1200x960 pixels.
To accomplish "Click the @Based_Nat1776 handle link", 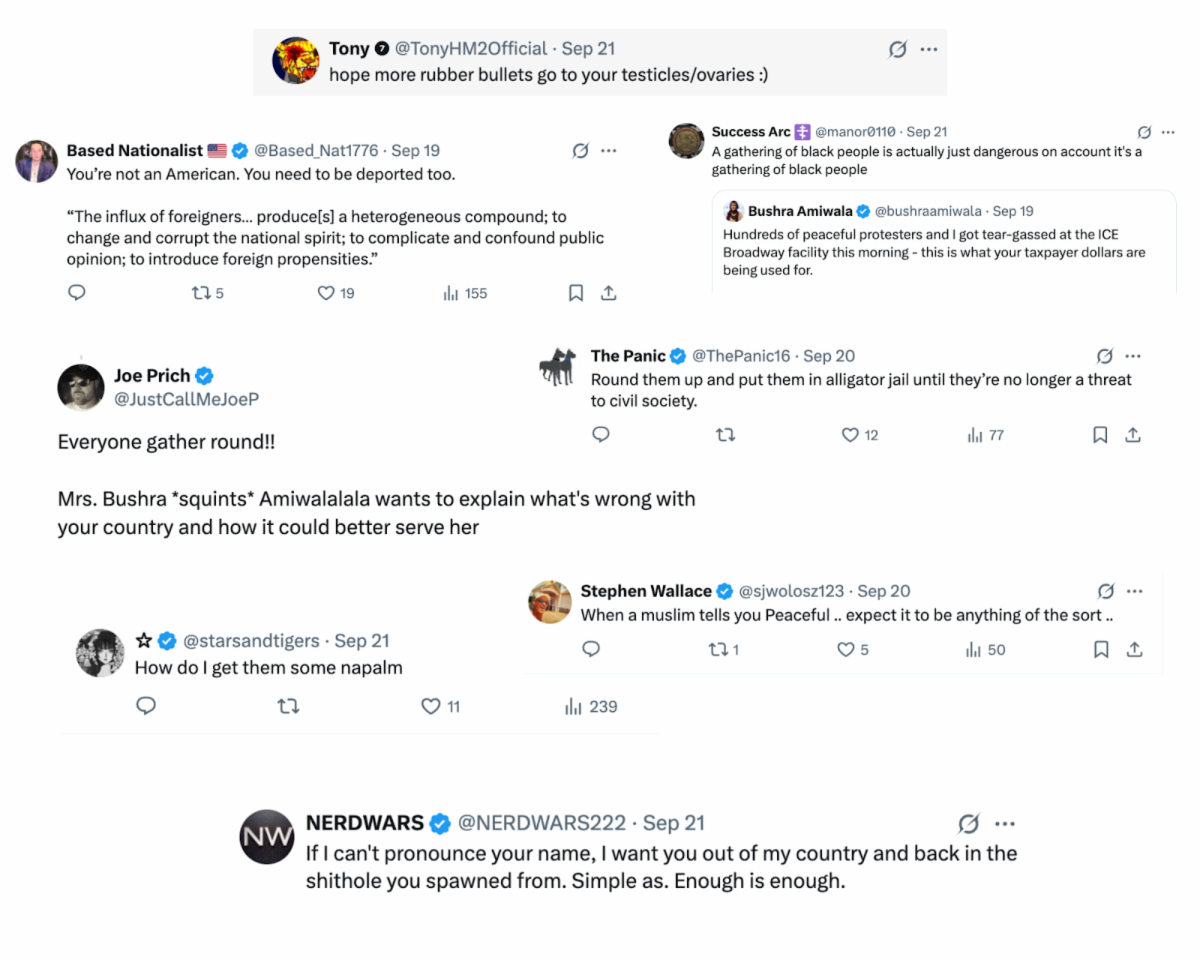I will [x=316, y=151].
